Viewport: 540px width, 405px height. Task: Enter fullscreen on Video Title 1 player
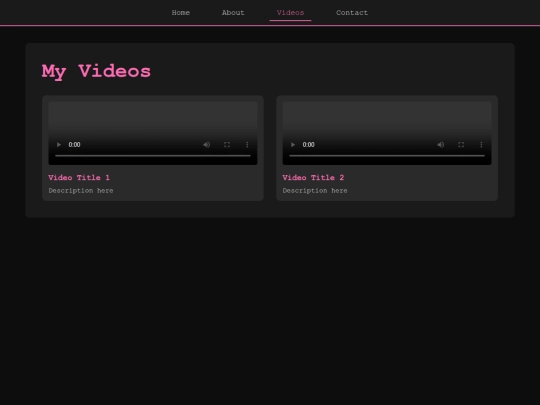tap(227, 145)
